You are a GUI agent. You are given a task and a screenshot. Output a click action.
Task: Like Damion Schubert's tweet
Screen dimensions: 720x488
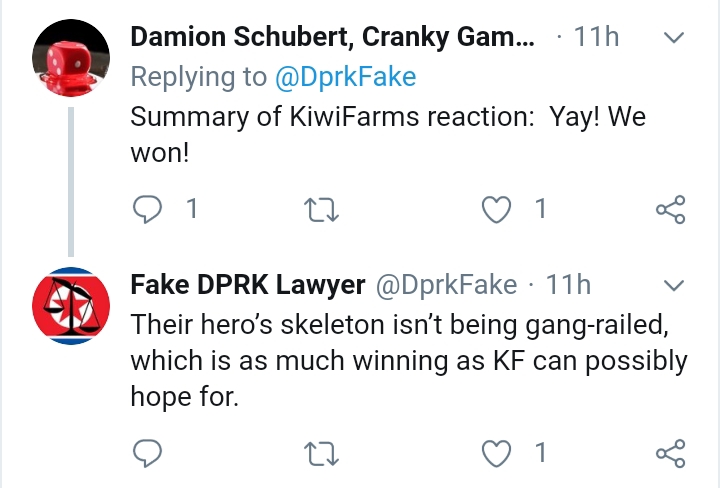(496, 209)
